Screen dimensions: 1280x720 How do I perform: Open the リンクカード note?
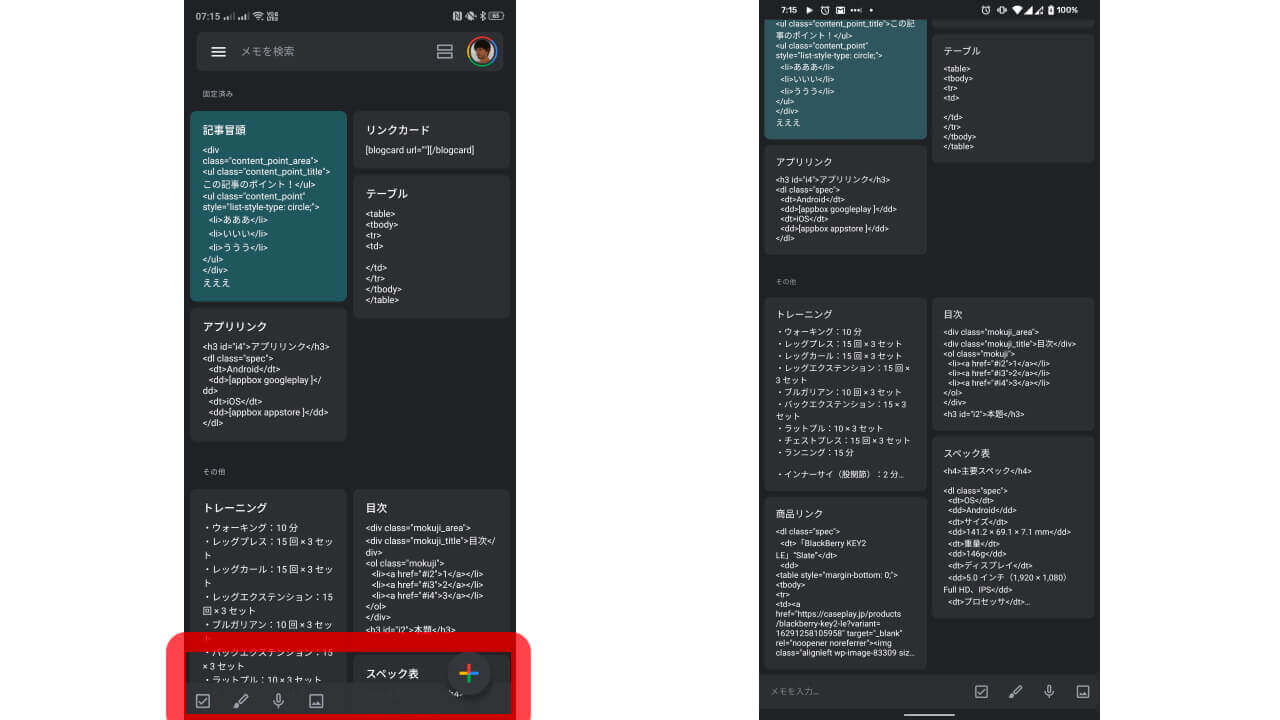[x=431, y=139]
